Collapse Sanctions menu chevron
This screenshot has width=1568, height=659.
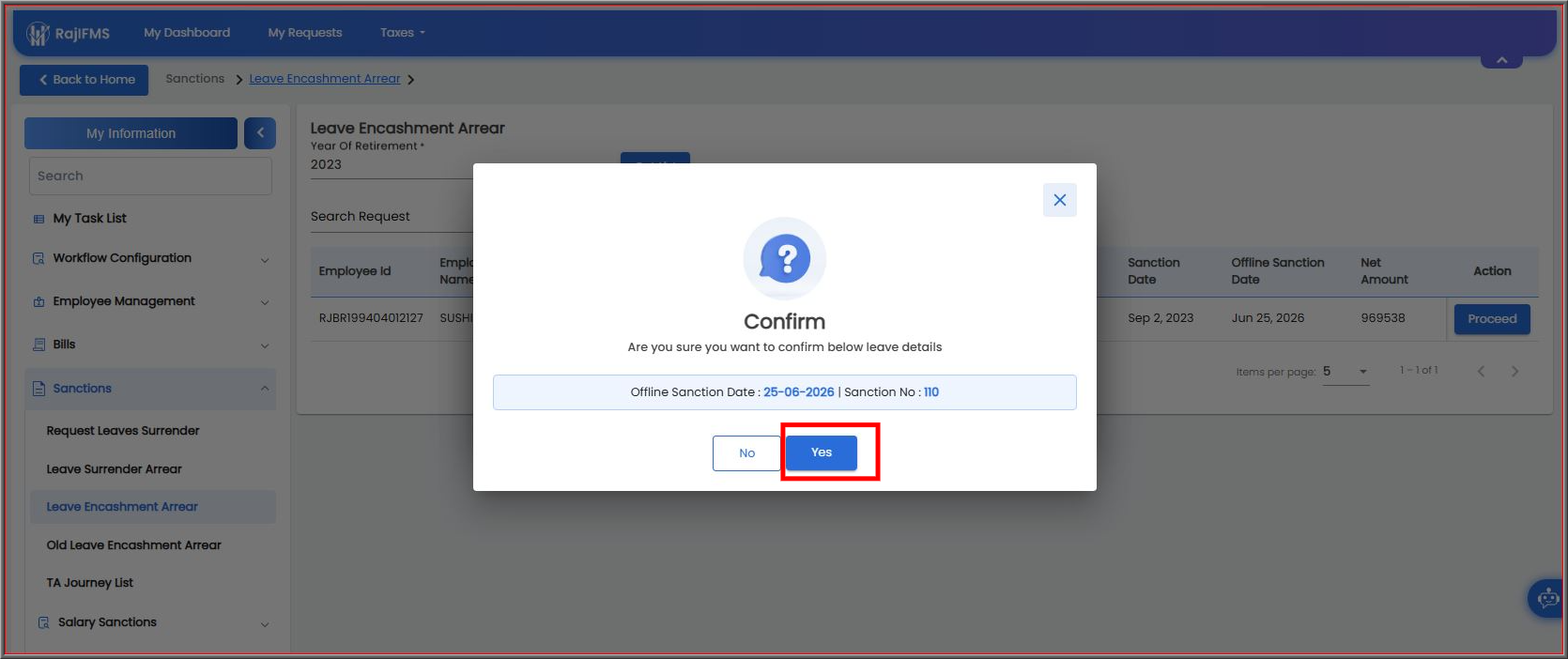265,389
